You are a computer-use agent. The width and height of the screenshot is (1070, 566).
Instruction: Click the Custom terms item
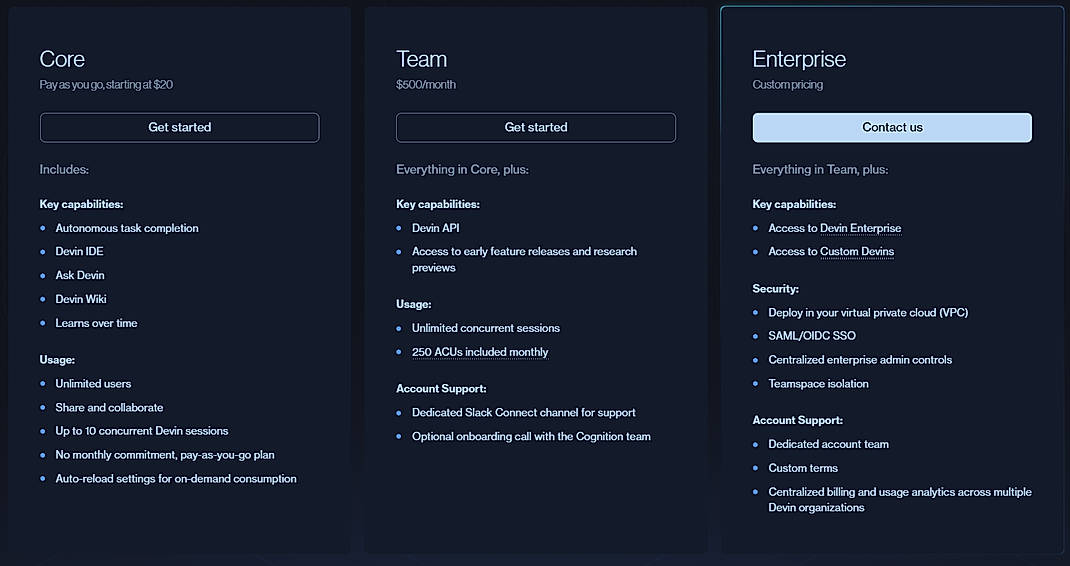[x=803, y=468]
